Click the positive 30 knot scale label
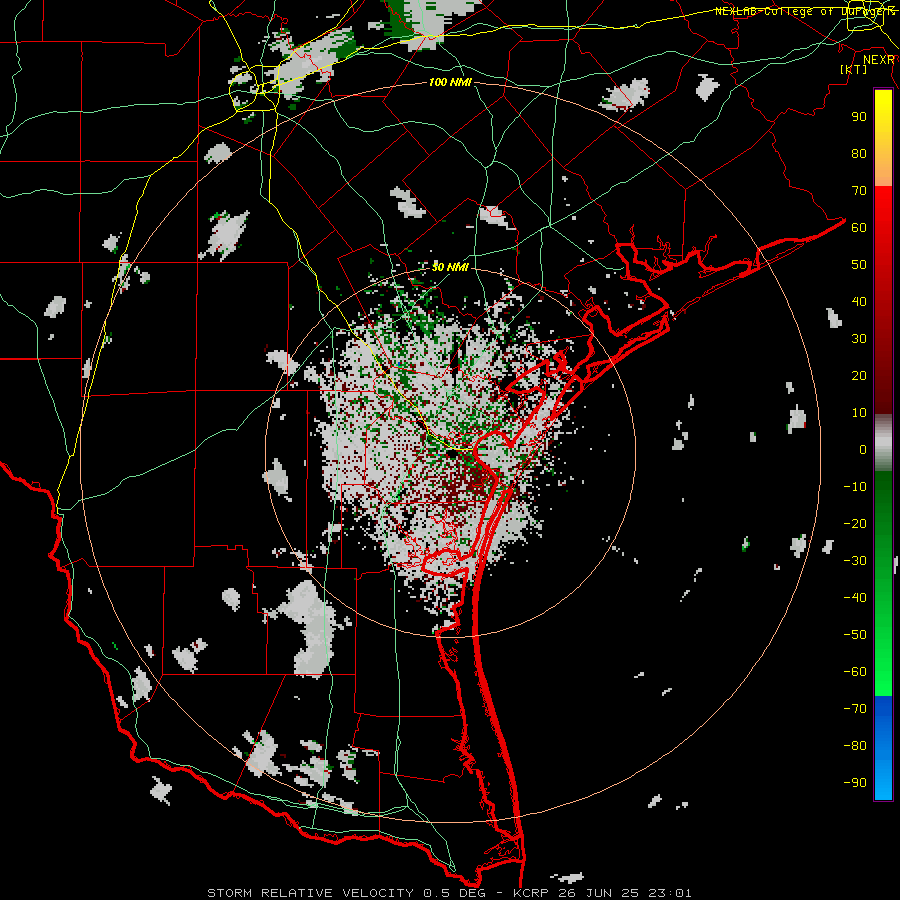This screenshot has width=900, height=900. [859, 339]
